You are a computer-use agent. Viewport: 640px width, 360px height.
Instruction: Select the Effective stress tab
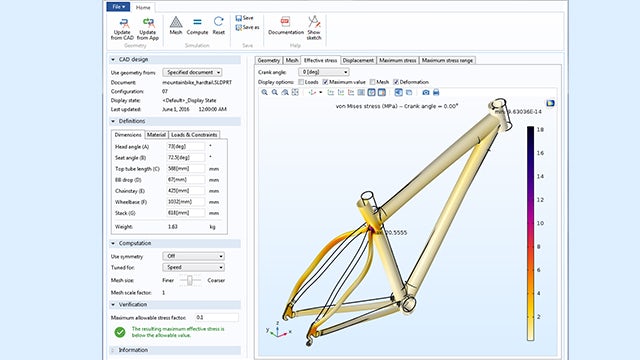tap(320, 60)
